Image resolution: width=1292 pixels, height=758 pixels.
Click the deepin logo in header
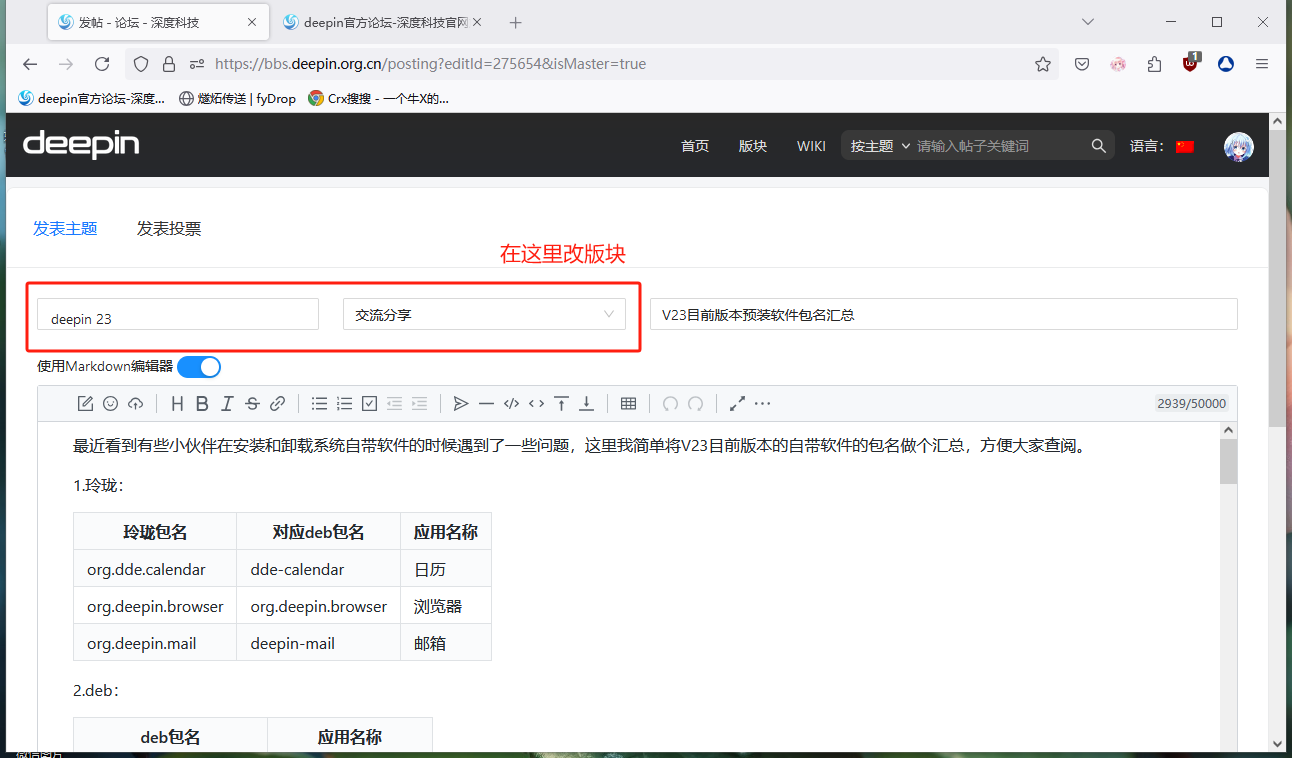pyautogui.click(x=81, y=144)
